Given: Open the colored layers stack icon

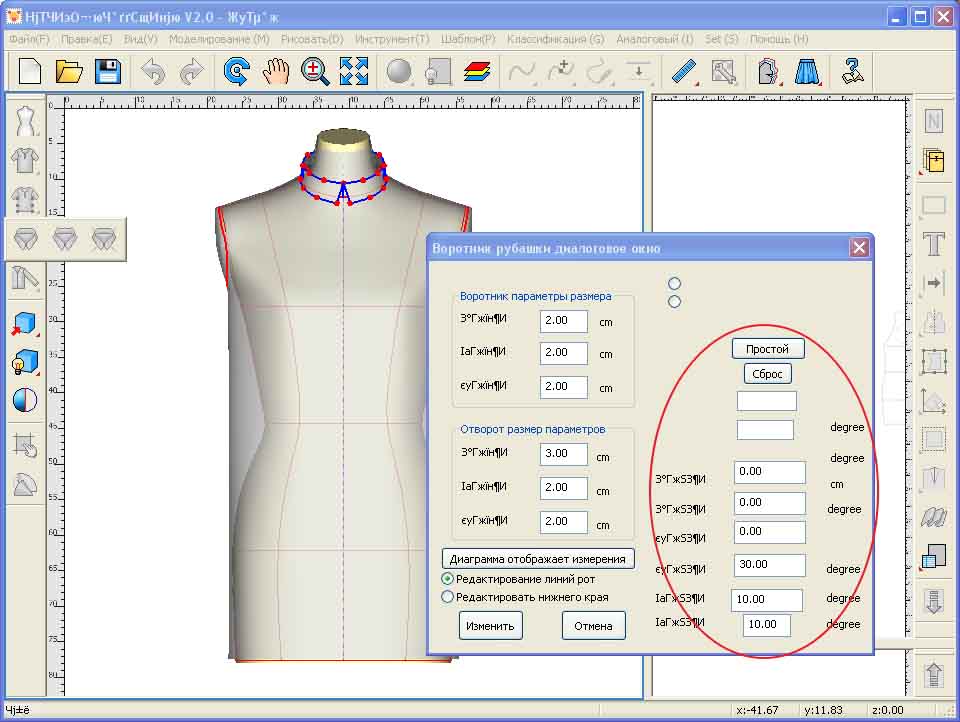Looking at the screenshot, I should click(477, 71).
